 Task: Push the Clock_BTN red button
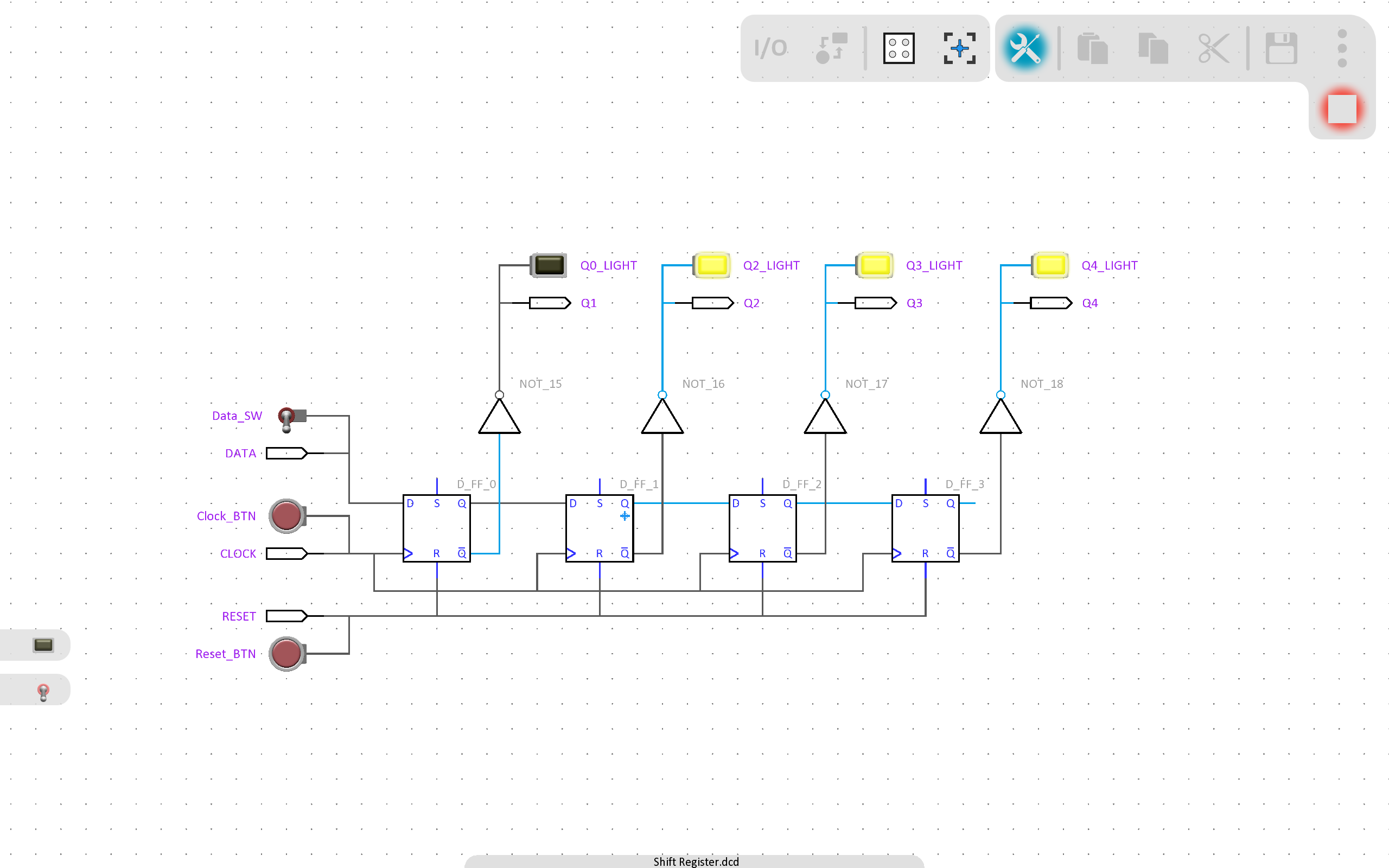pos(286,515)
